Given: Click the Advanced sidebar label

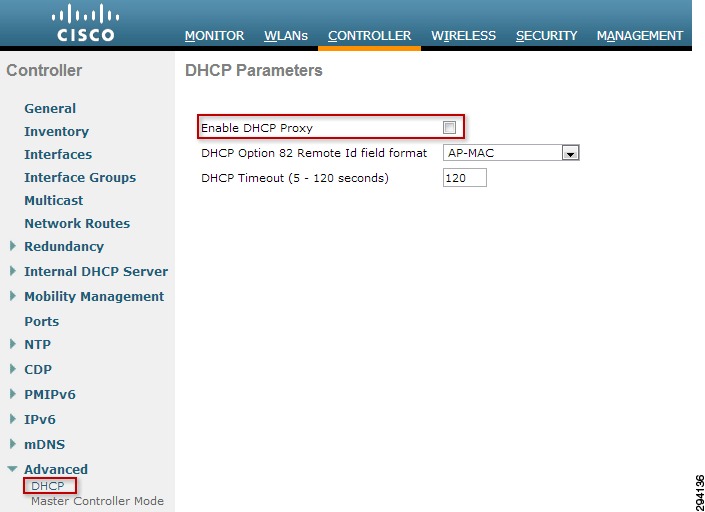Looking at the screenshot, I should 56,469.
